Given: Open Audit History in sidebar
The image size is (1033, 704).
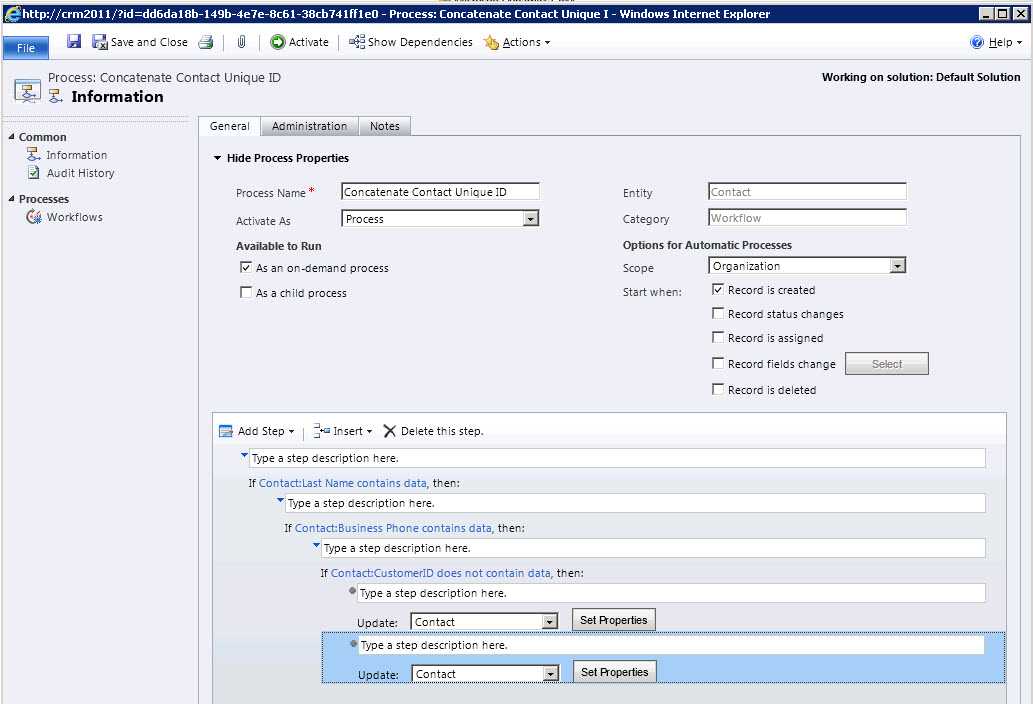Looking at the screenshot, I should pos(80,173).
